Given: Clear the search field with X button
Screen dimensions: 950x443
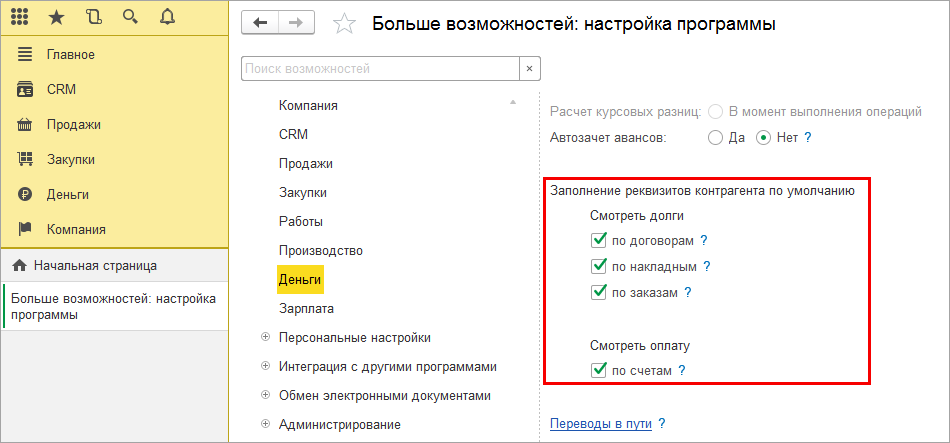Looking at the screenshot, I should click(x=530, y=69).
